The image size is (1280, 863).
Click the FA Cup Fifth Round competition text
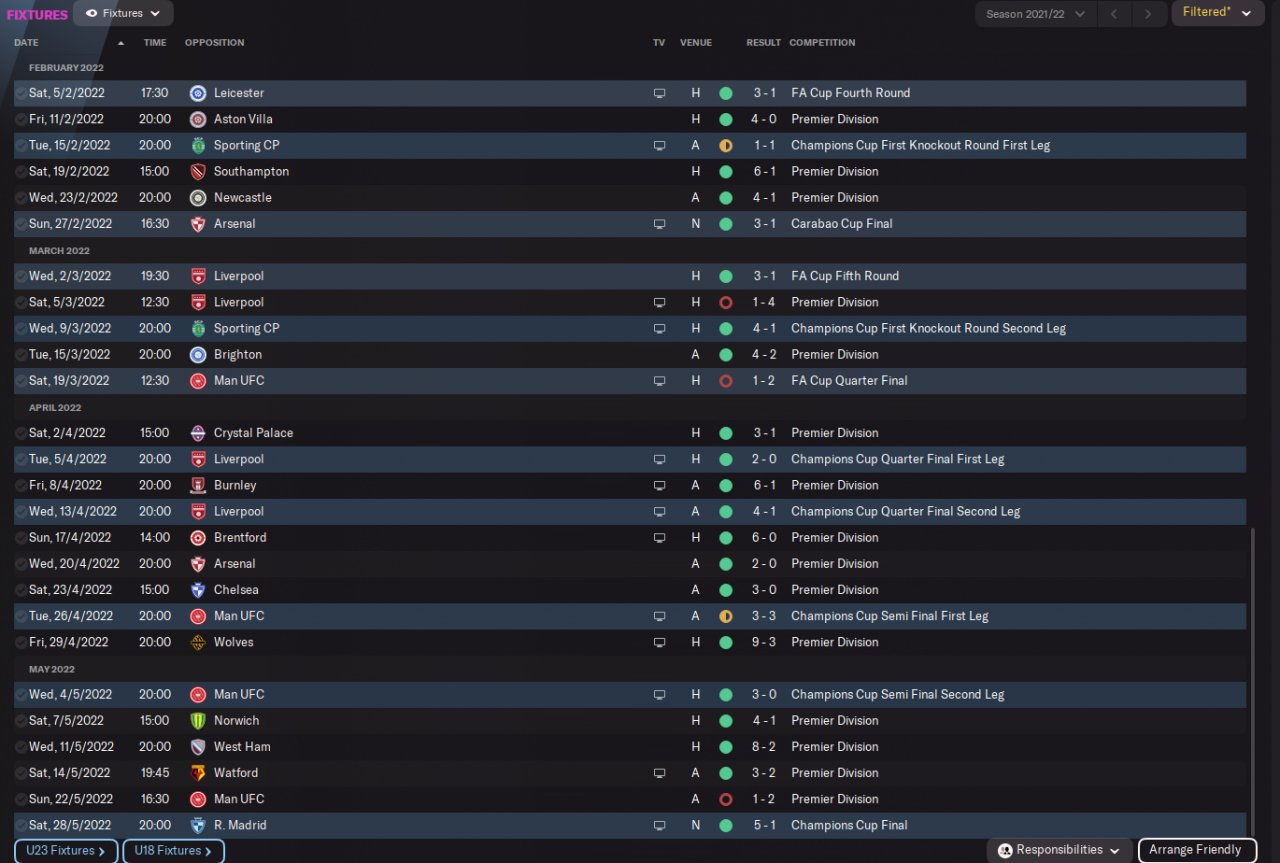tap(845, 276)
